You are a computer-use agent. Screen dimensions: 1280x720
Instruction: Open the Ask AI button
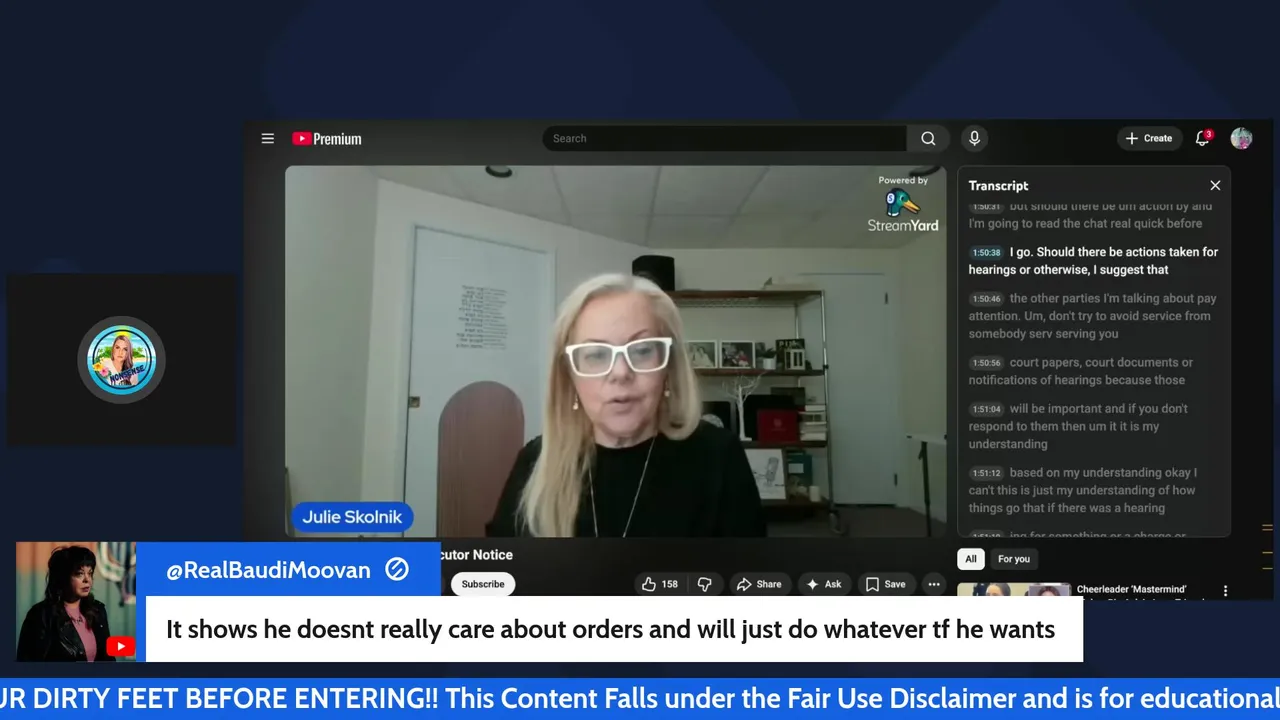pyautogui.click(x=824, y=584)
